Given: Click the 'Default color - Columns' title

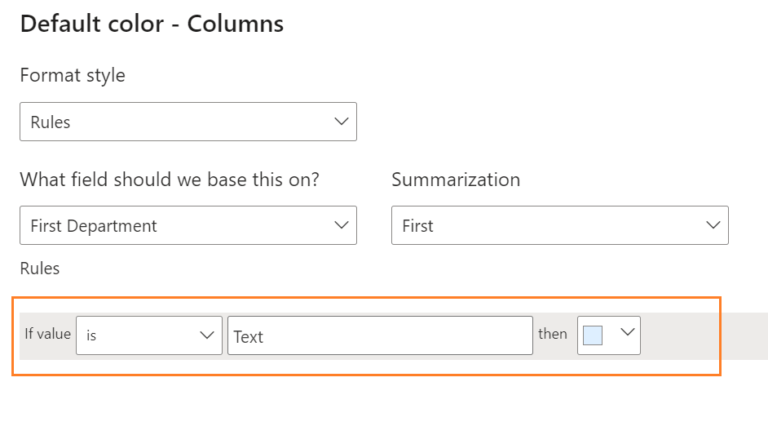Looking at the screenshot, I should 152,24.
